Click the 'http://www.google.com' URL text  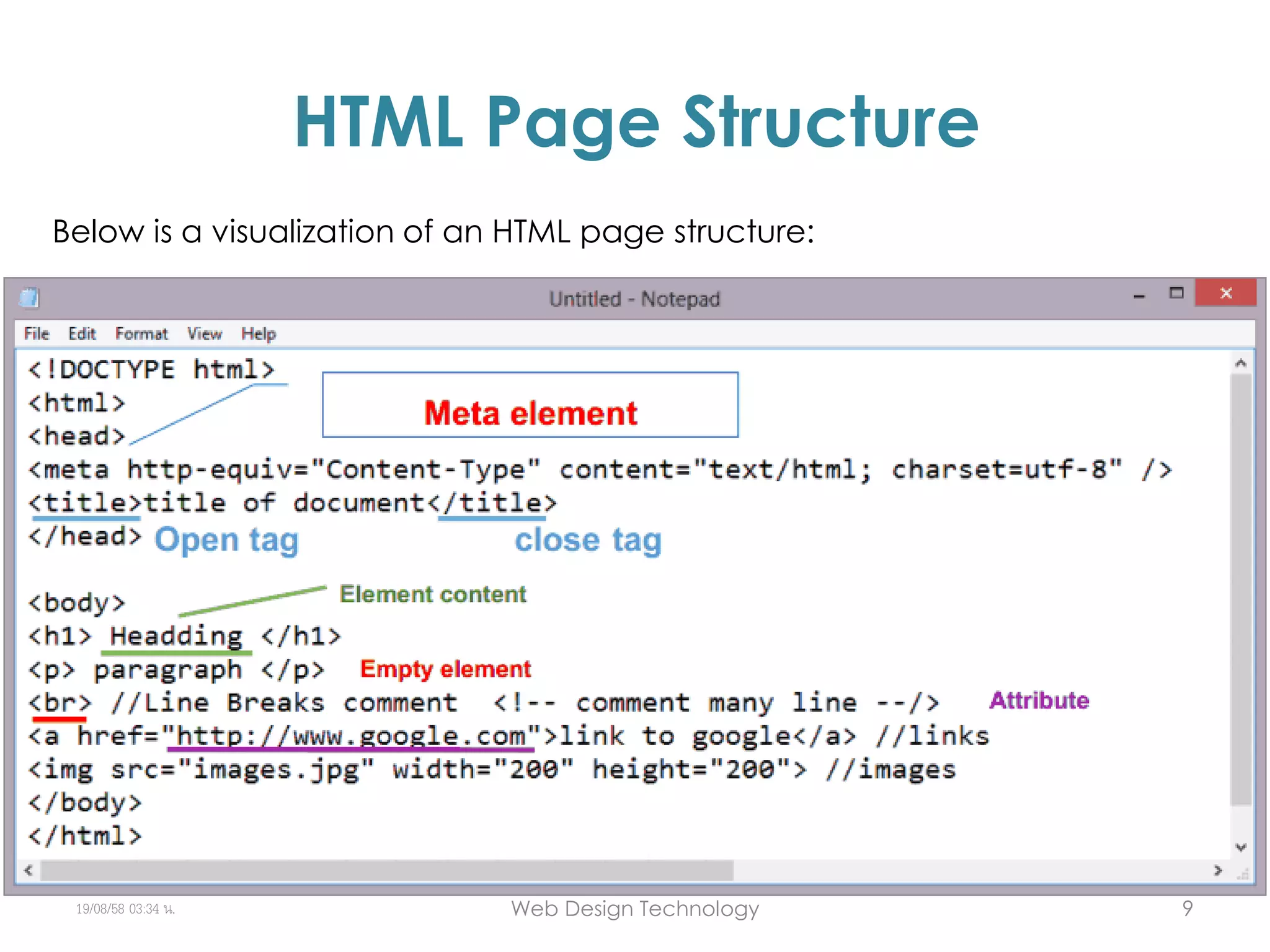click(351, 736)
